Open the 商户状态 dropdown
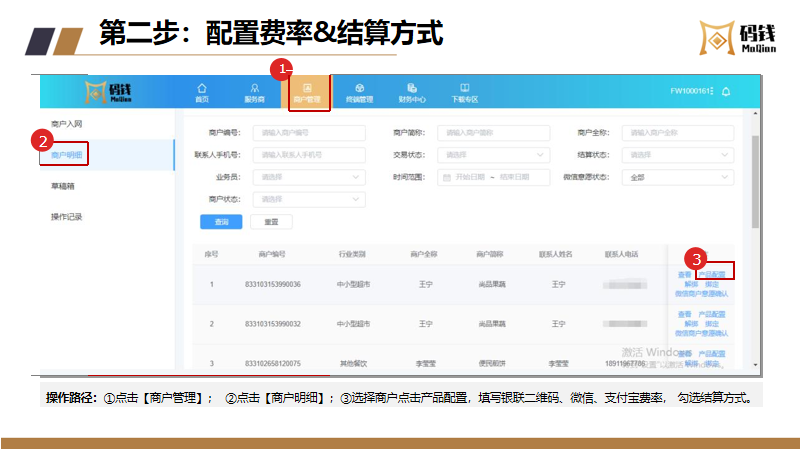This screenshot has height=450, width=800. coord(309,199)
